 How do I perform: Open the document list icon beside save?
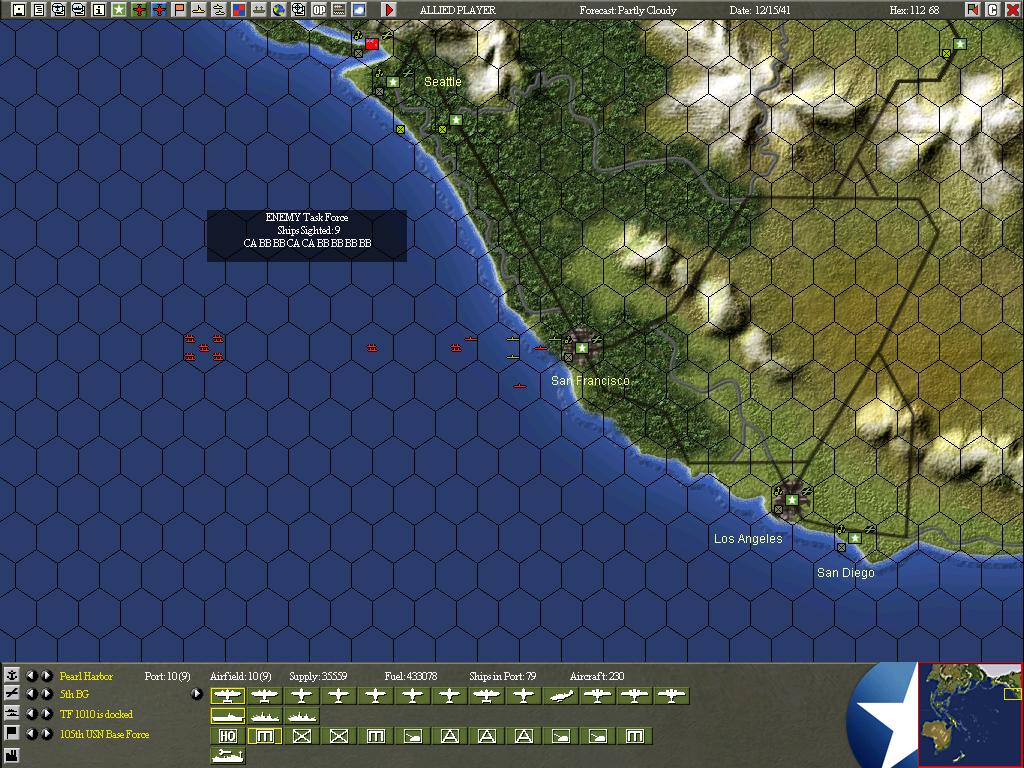(39, 9)
